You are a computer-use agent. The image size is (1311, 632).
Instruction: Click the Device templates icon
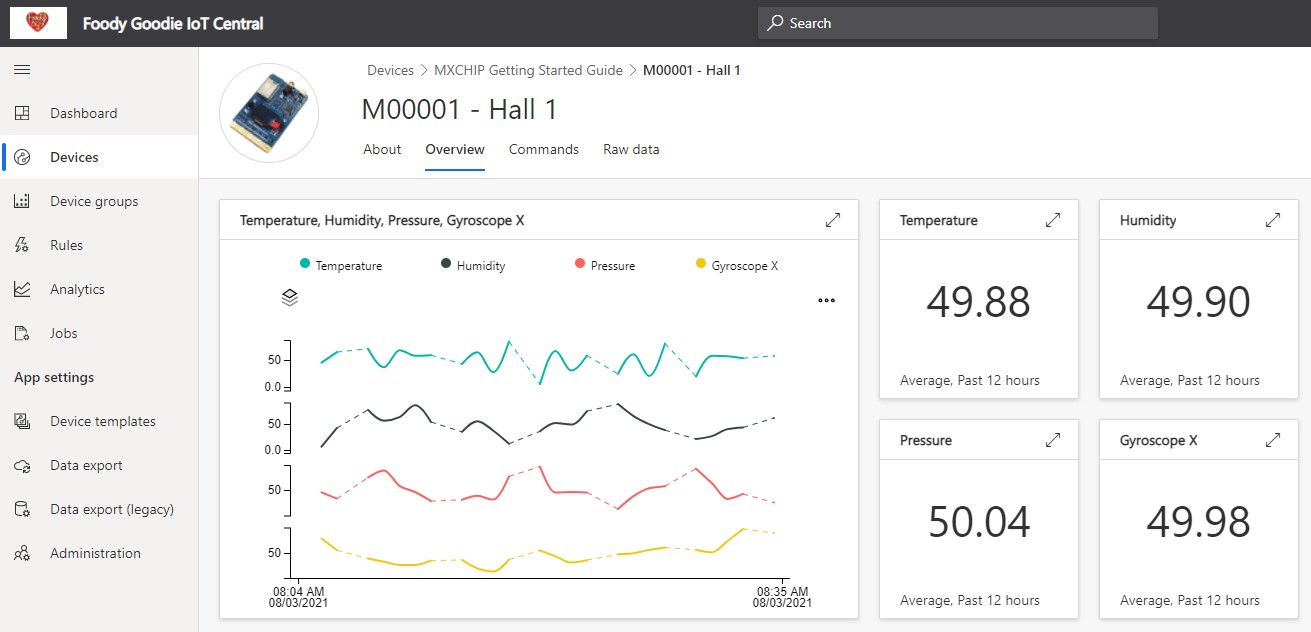pos(22,421)
